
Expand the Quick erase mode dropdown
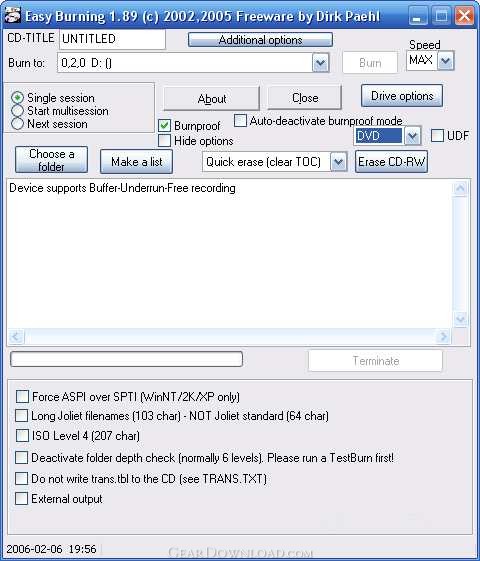[x=338, y=162]
